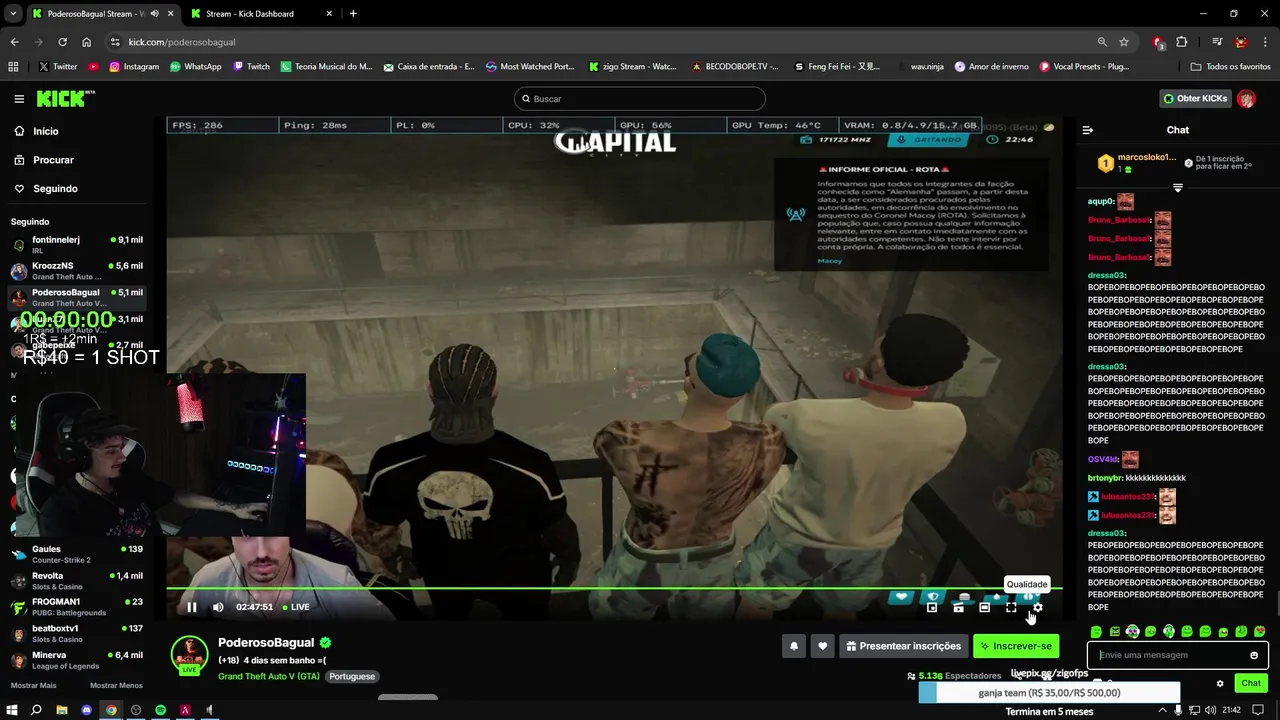Screen dimensions: 1280x720
Task: Collapse list with Mostrar Menos
Action: [x=116, y=685]
